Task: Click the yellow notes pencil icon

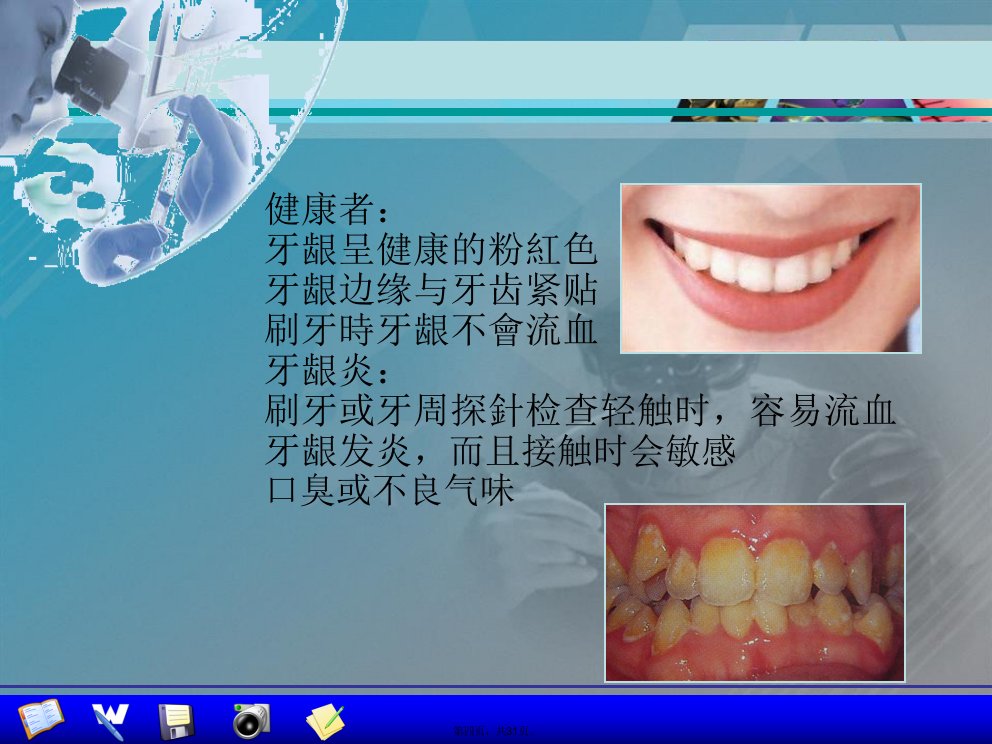Action: click(325, 722)
